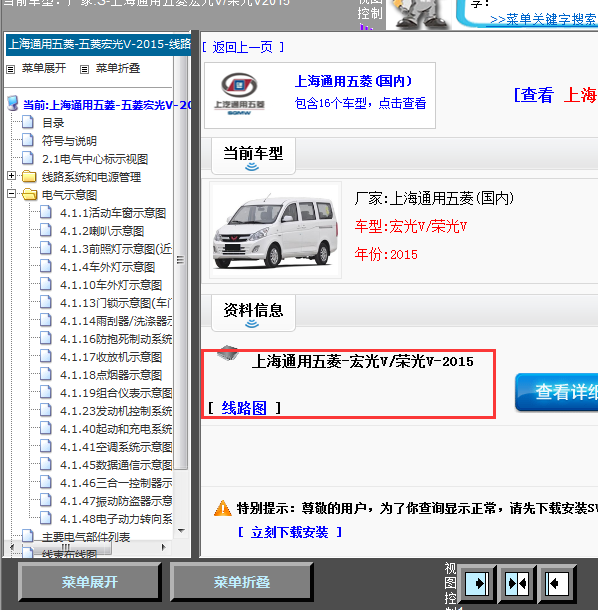Open the 线路图 link
This screenshot has height=610, width=598.
click(244, 408)
